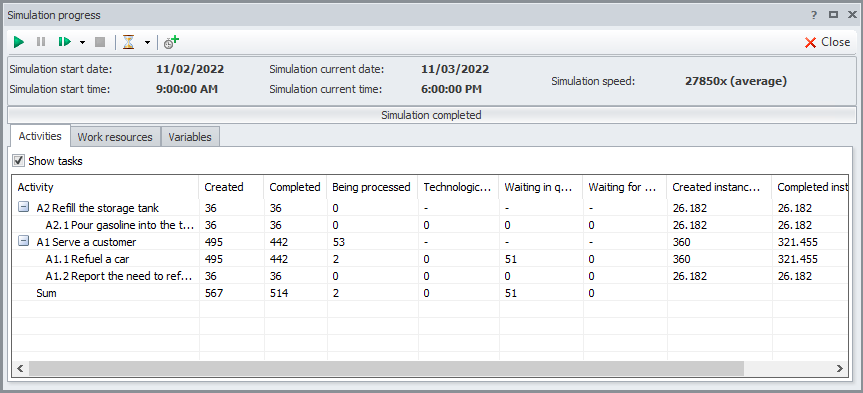Click the gray stop simulation icon
863x393 pixels.
click(x=100, y=42)
